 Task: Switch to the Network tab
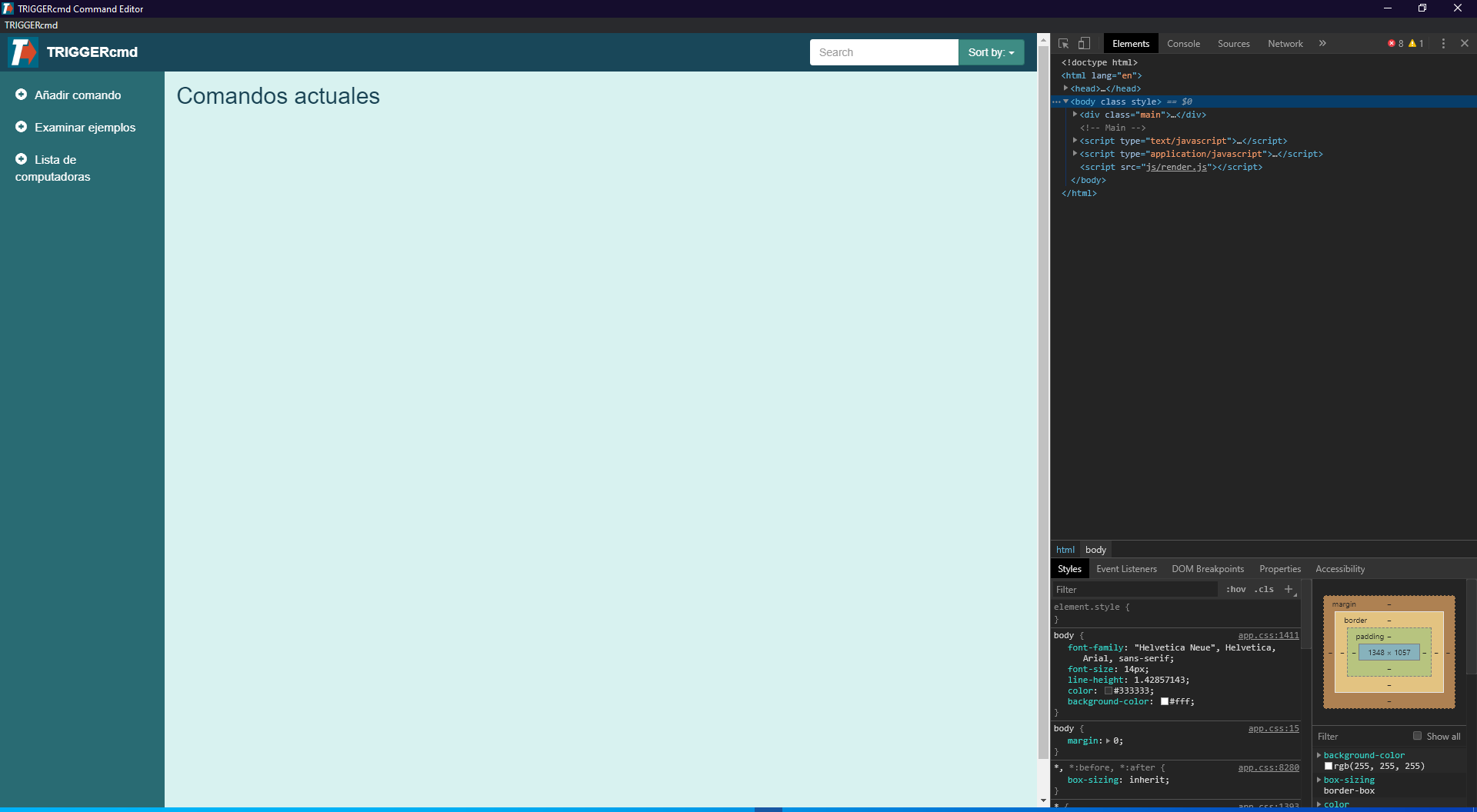pyautogui.click(x=1285, y=43)
